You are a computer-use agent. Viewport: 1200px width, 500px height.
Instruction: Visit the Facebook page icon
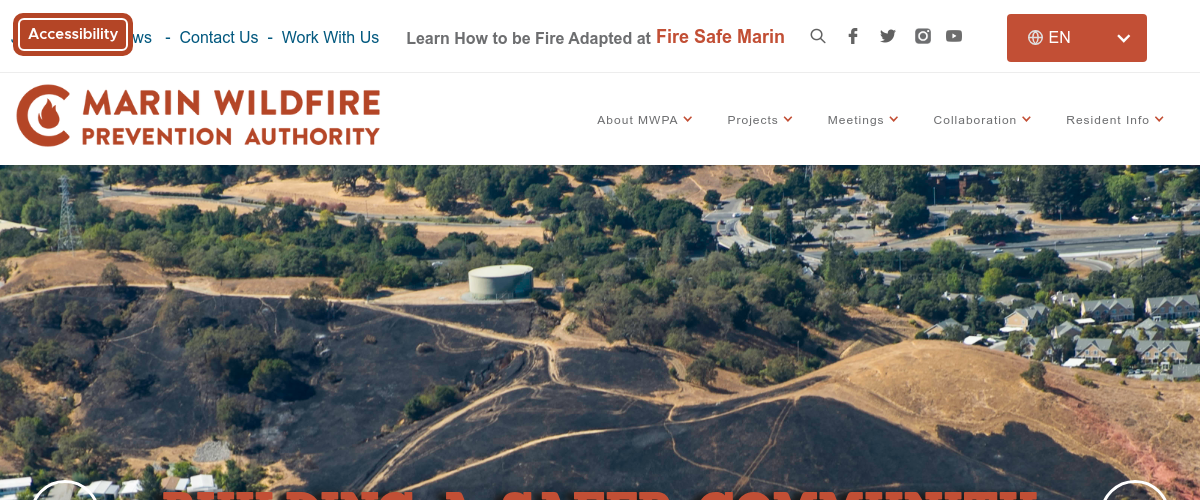[x=853, y=36]
